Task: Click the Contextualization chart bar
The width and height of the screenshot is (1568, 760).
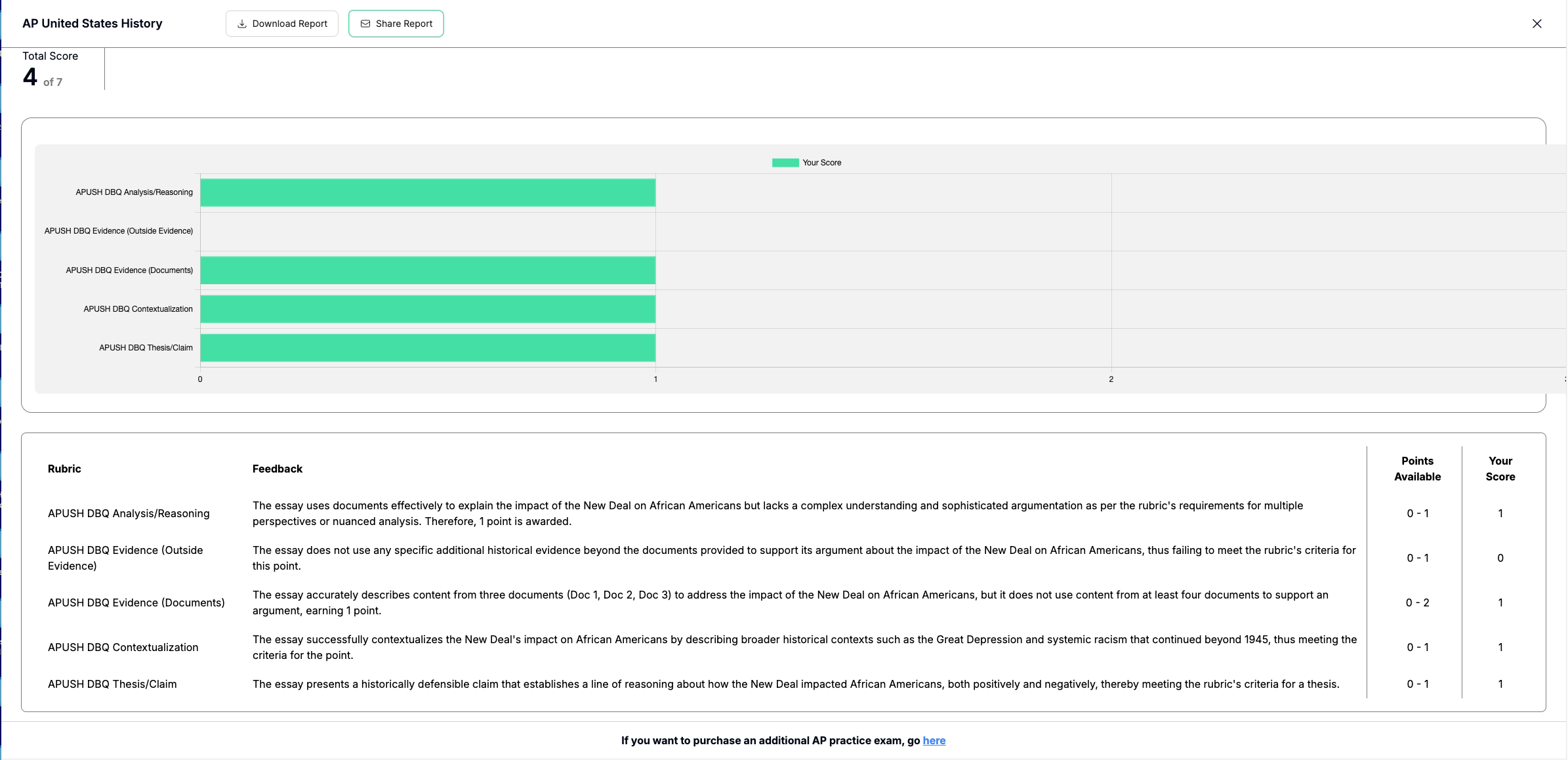Action: click(x=428, y=309)
